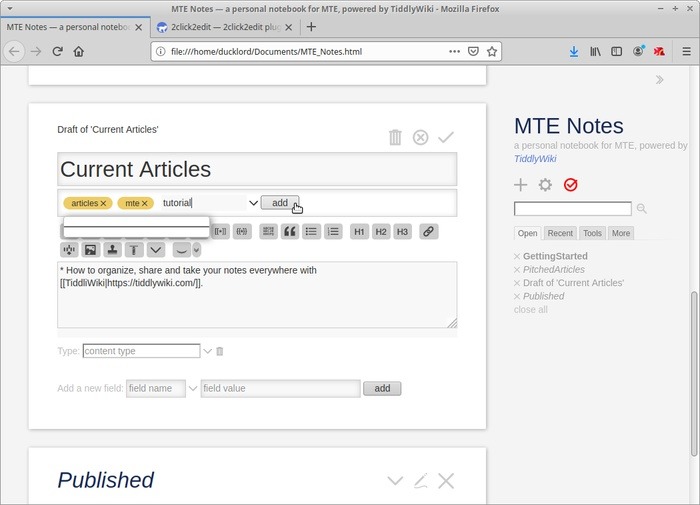Go to Firefox home page

pyautogui.click(x=79, y=52)
